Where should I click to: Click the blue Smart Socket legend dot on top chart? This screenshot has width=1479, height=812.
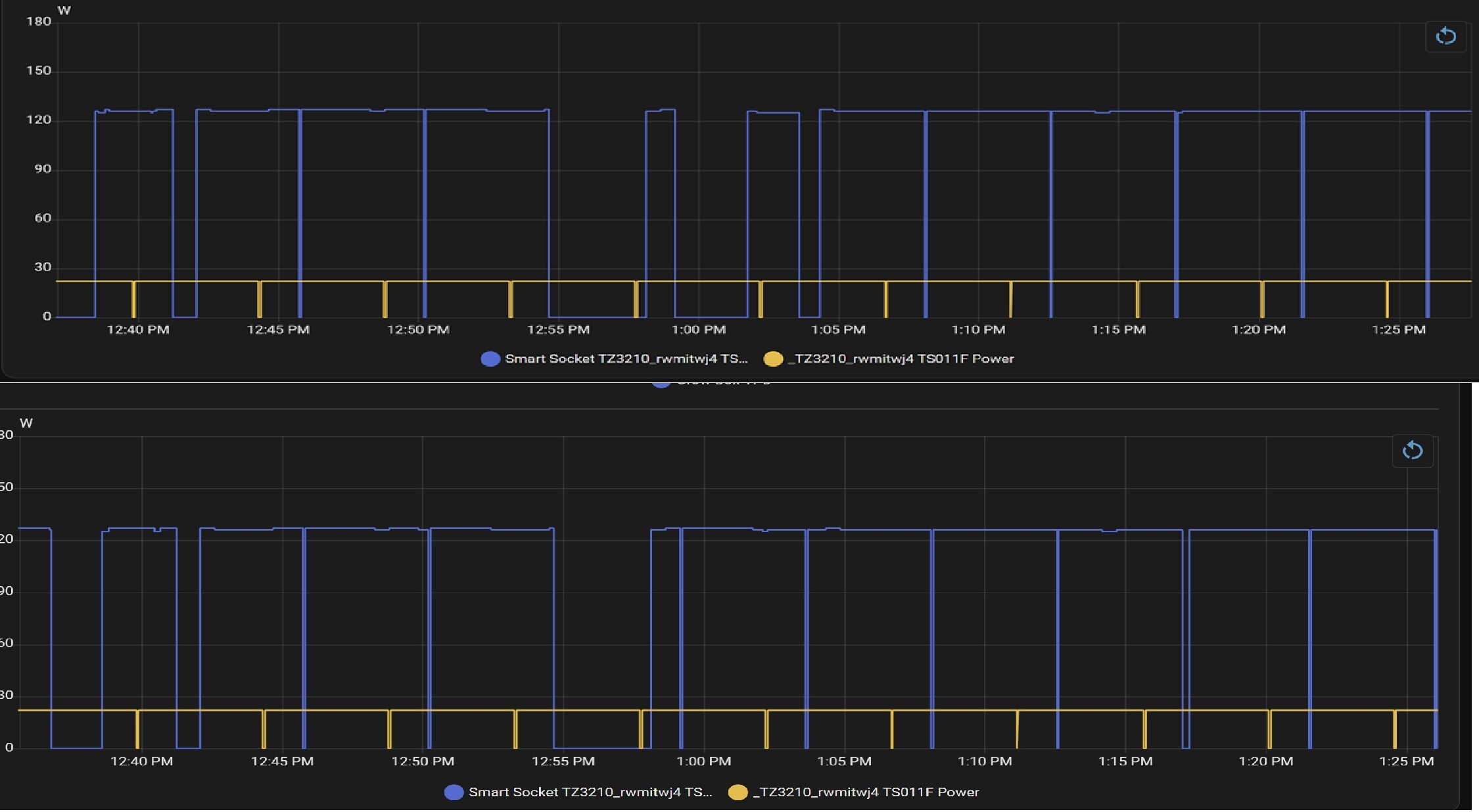pos(490,359)
